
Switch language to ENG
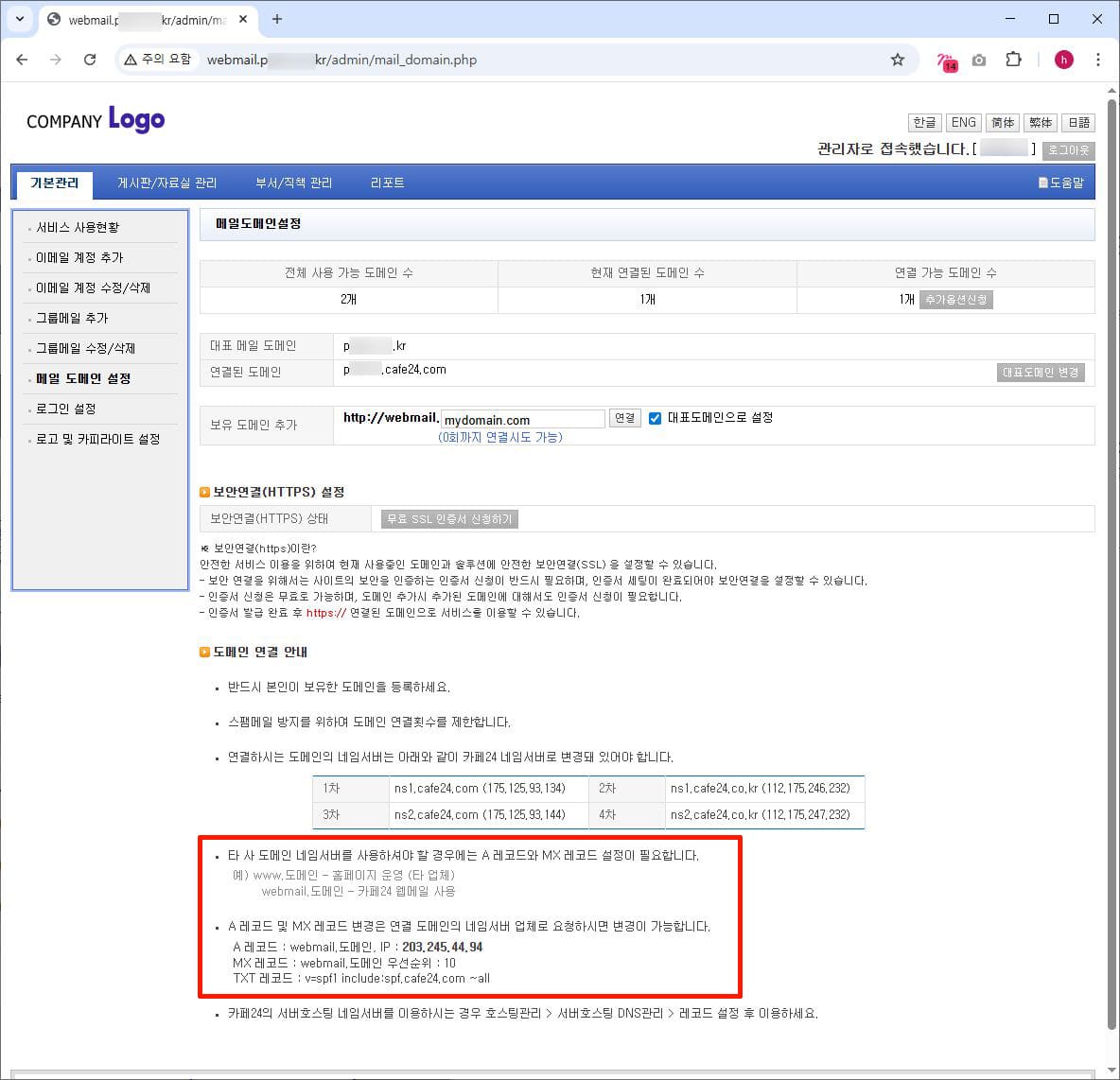click(x=964, y=122)
